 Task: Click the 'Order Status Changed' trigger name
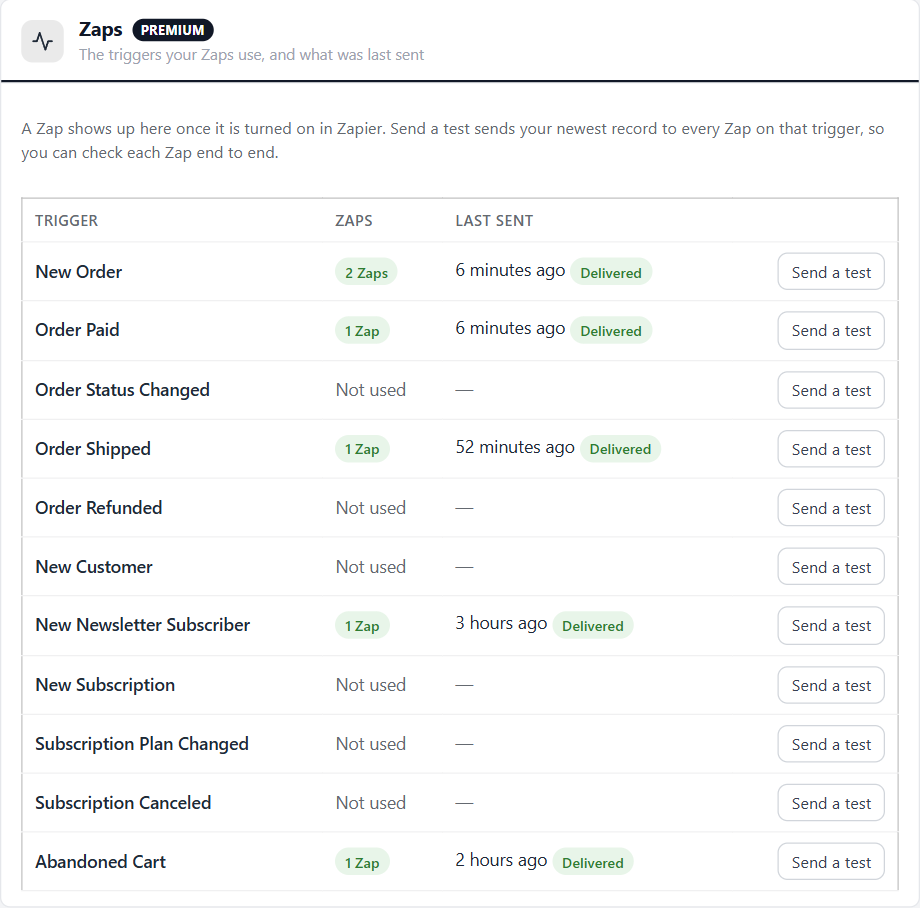coord(123,390)
